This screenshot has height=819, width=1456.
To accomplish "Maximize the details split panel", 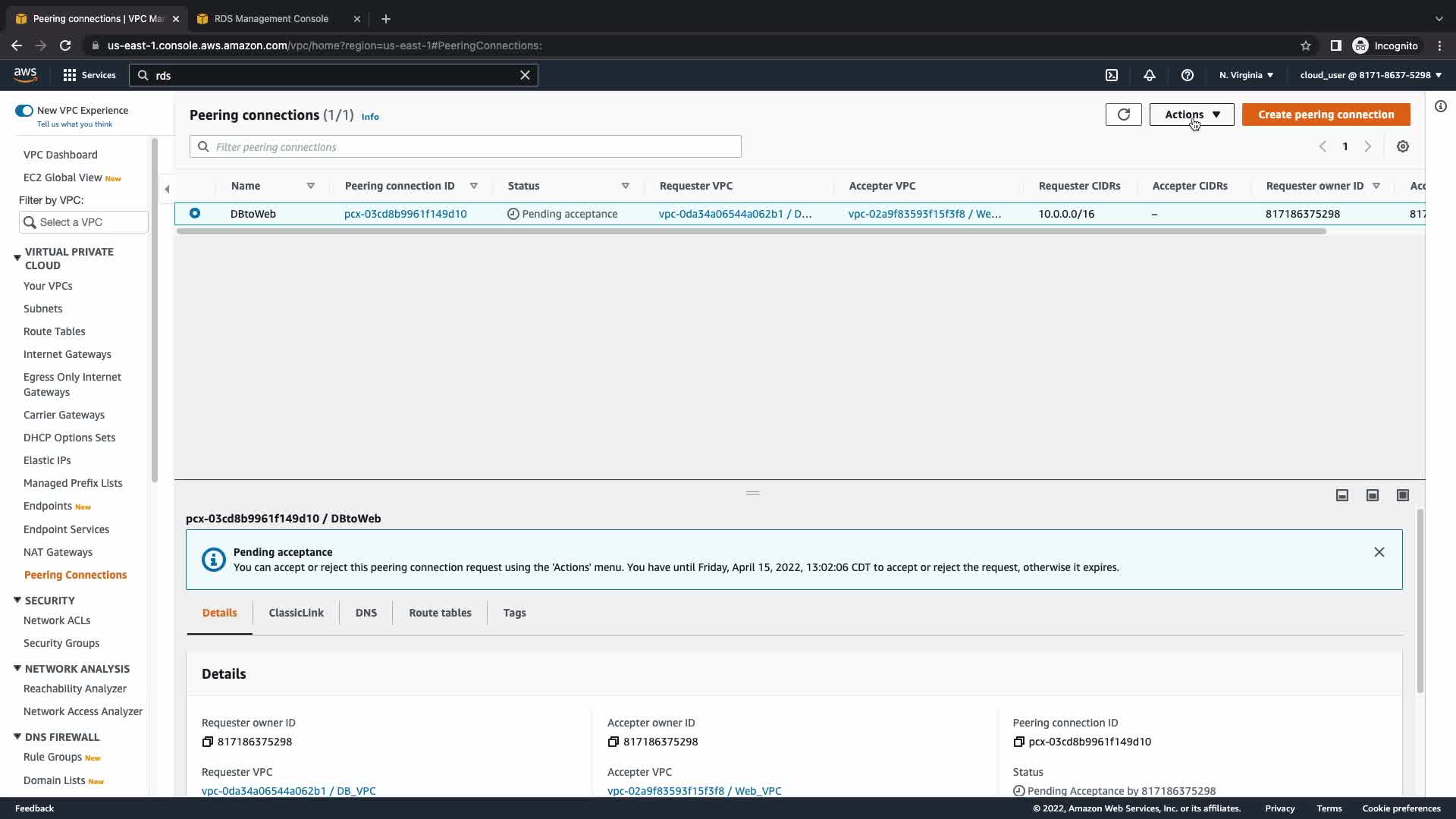I will [1403, 495].
